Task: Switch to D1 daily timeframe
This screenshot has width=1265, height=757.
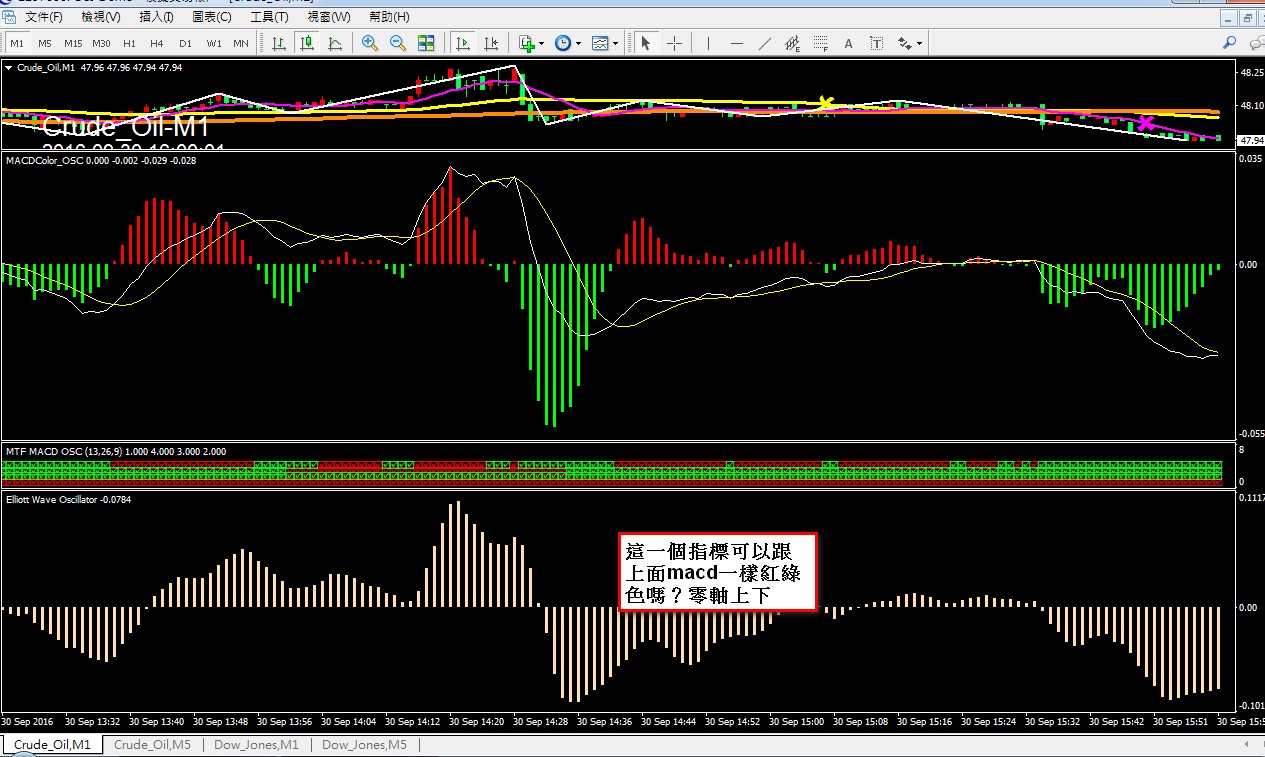Action: click(x=185, y=43)
